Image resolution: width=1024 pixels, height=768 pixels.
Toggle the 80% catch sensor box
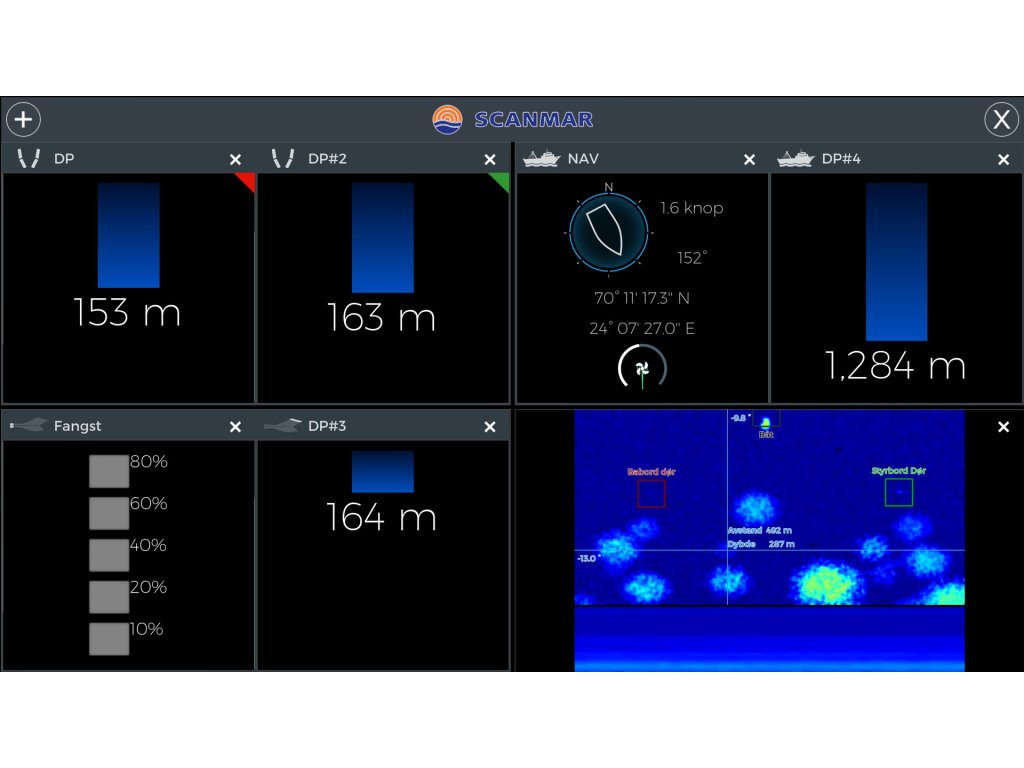click(109, 471)
